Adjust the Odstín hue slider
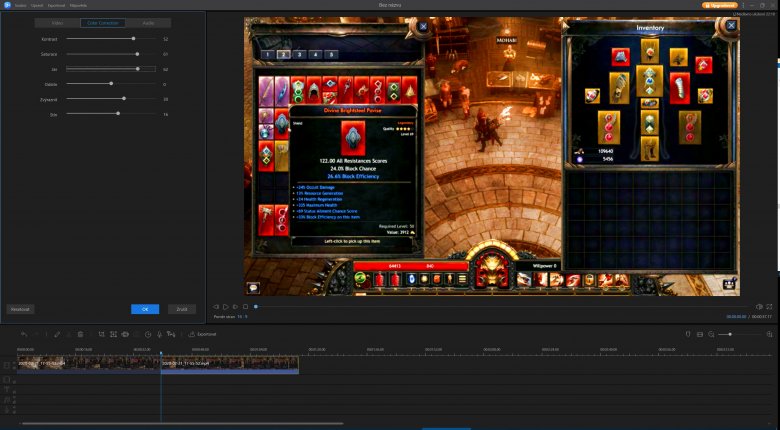The width and height of the screenshot is (780, 430). [111, 84]
